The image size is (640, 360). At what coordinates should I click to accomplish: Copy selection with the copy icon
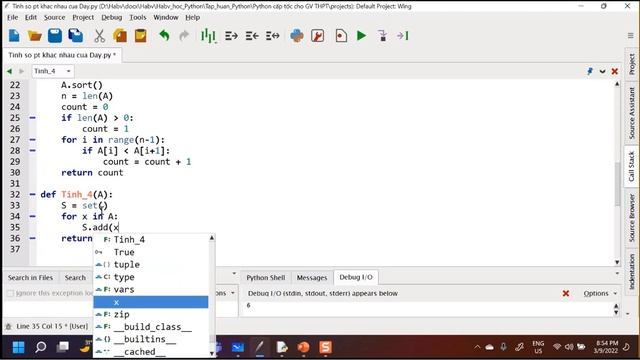click(120, 36)
